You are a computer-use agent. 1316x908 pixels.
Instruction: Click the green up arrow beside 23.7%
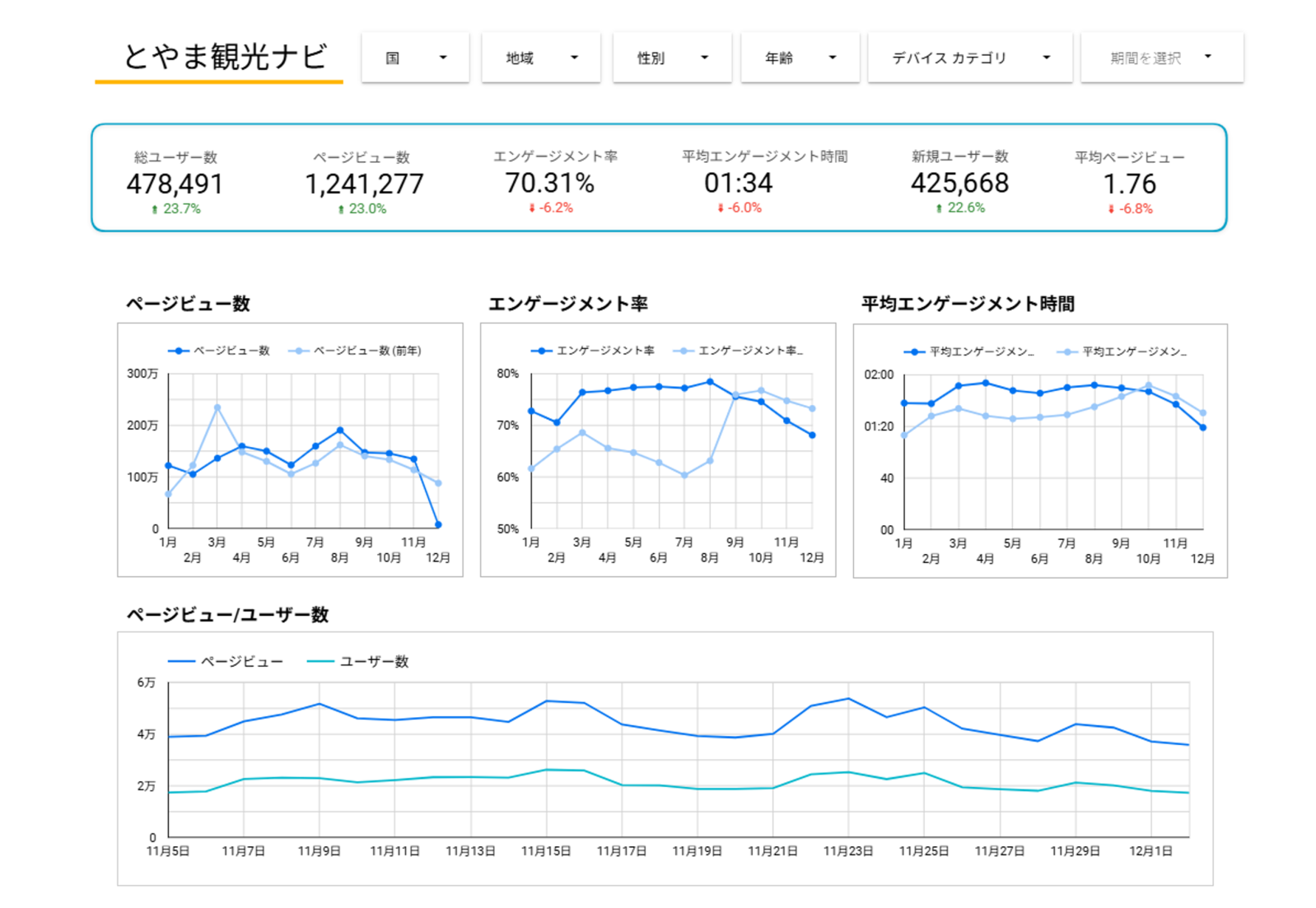pyautogui.click(x=154, y=209)
